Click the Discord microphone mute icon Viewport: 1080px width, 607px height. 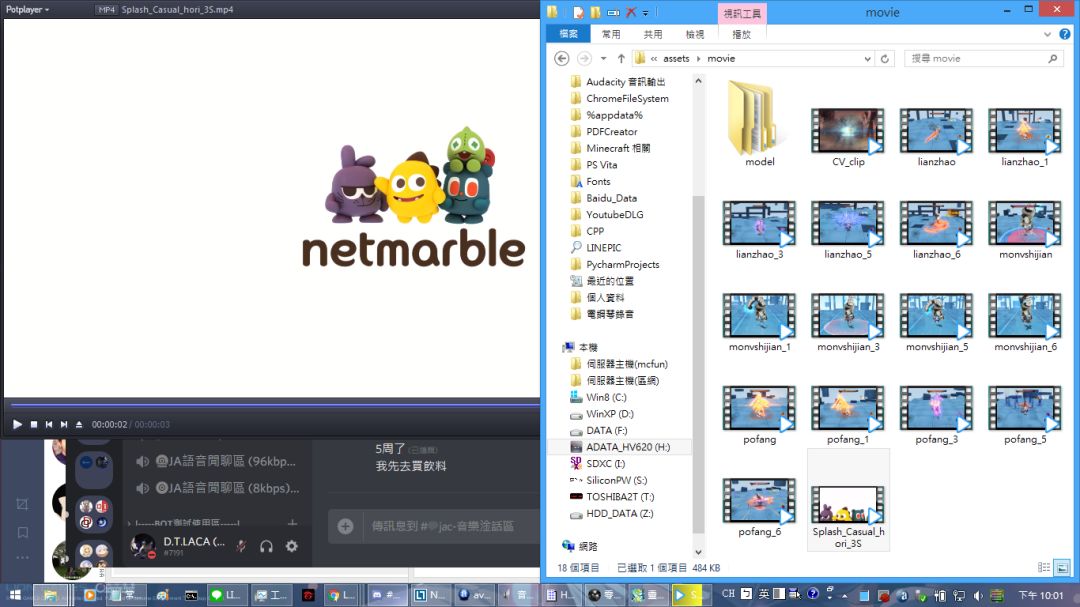tap(241, 546)
